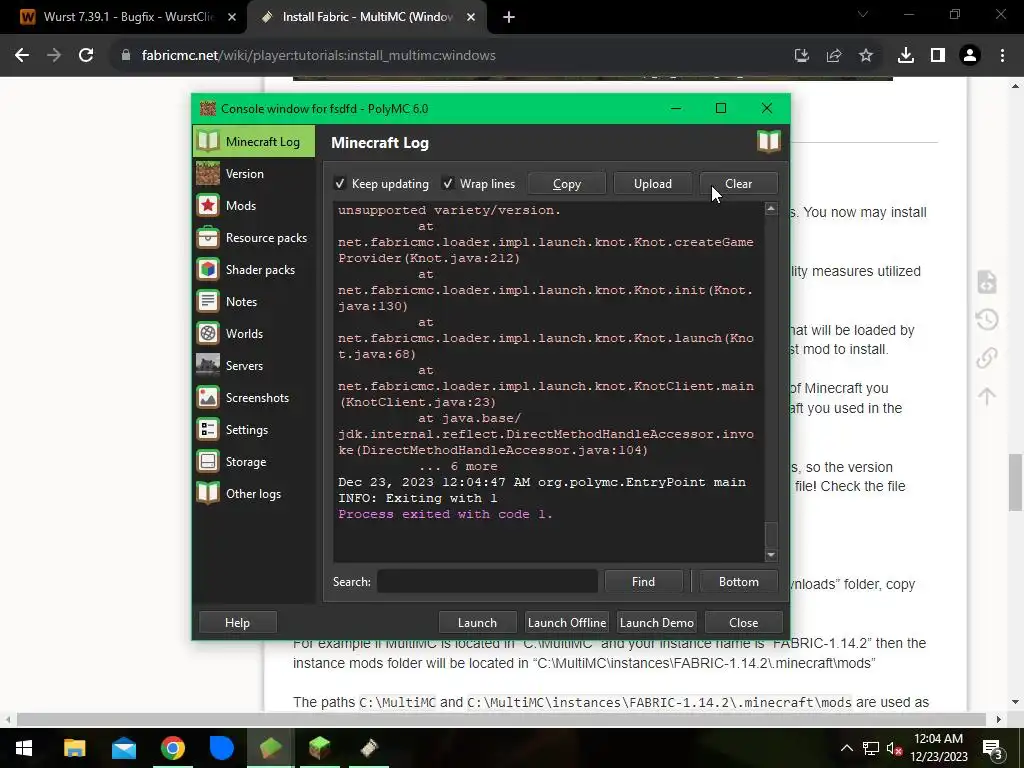Open the Chrome profile avatar
The width and height of the screenshot is (1024, 768).
(x=970, y=56)
